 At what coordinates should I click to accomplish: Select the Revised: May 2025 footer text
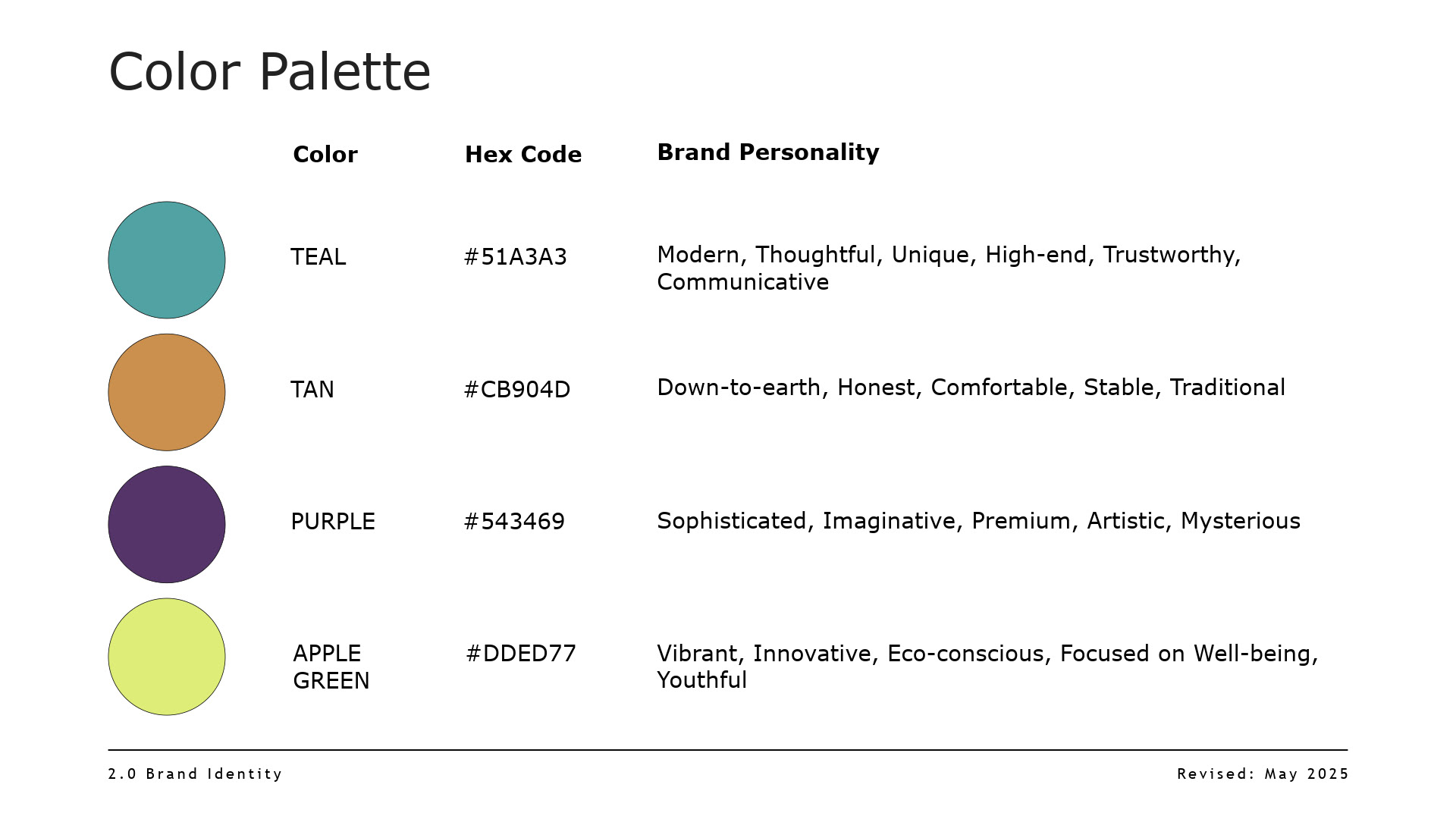point(1263,774)
